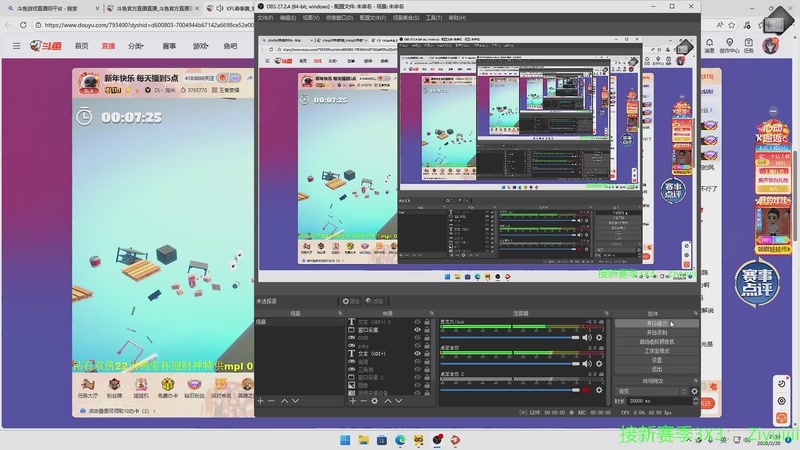This screenshot has width=800, height=450.
Task: Remove the selected scene with the minus icon
Action: [x=271, y=401]
